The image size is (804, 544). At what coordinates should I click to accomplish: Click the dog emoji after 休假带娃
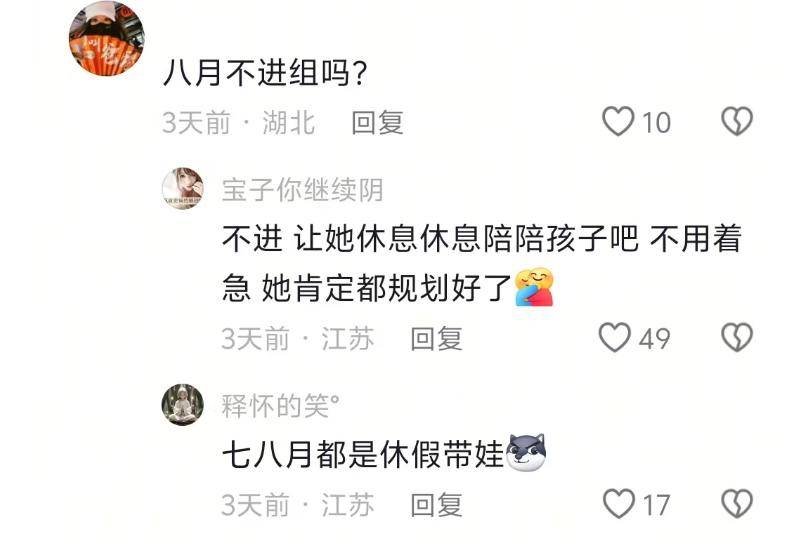(526, 453)
